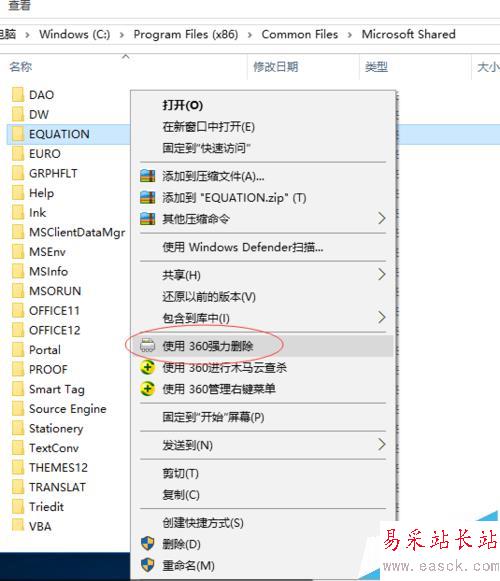The image size is (500, 581).
Task: Select the Triedit folder row
Action: coord(46,507)
